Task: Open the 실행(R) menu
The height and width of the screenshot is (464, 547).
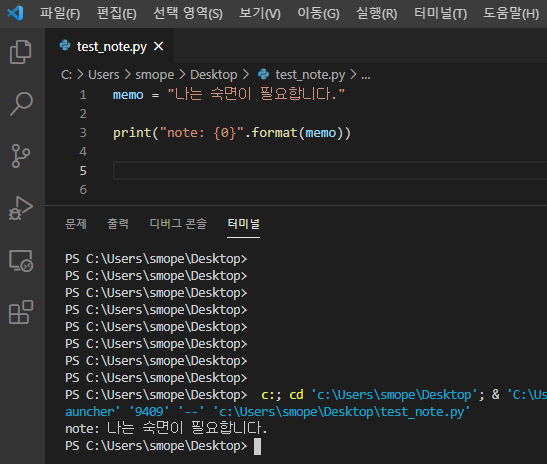Action: coord(376,14)
